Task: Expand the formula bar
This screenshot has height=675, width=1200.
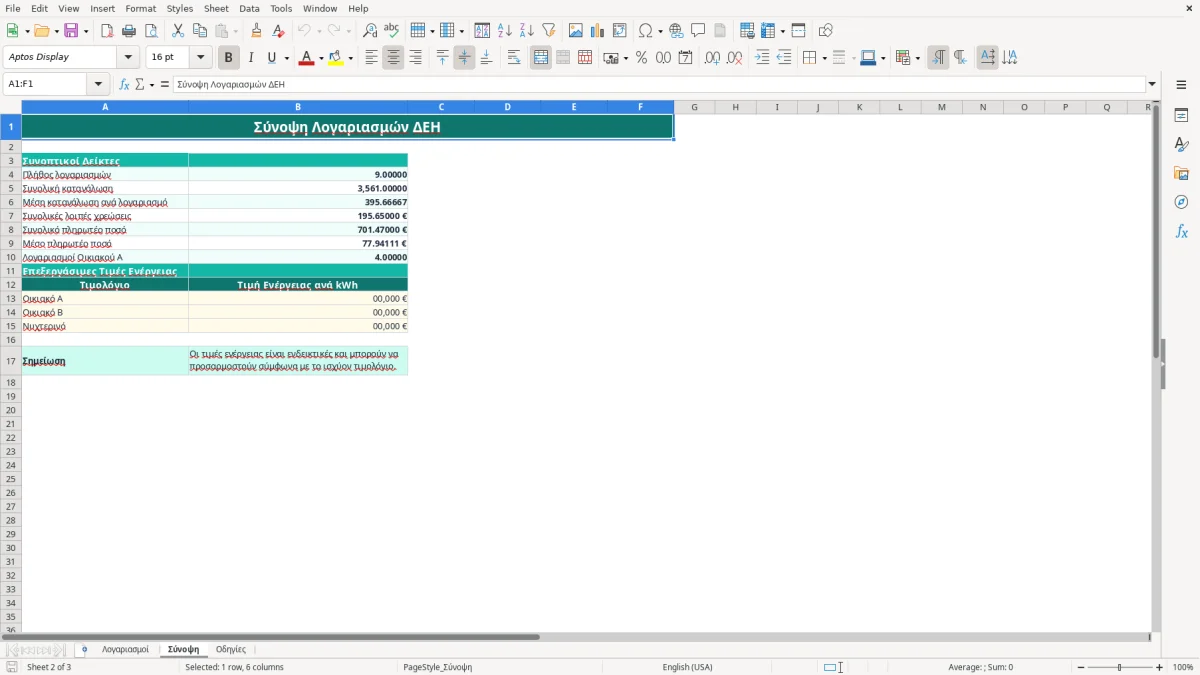Action: click(1153, 85)
